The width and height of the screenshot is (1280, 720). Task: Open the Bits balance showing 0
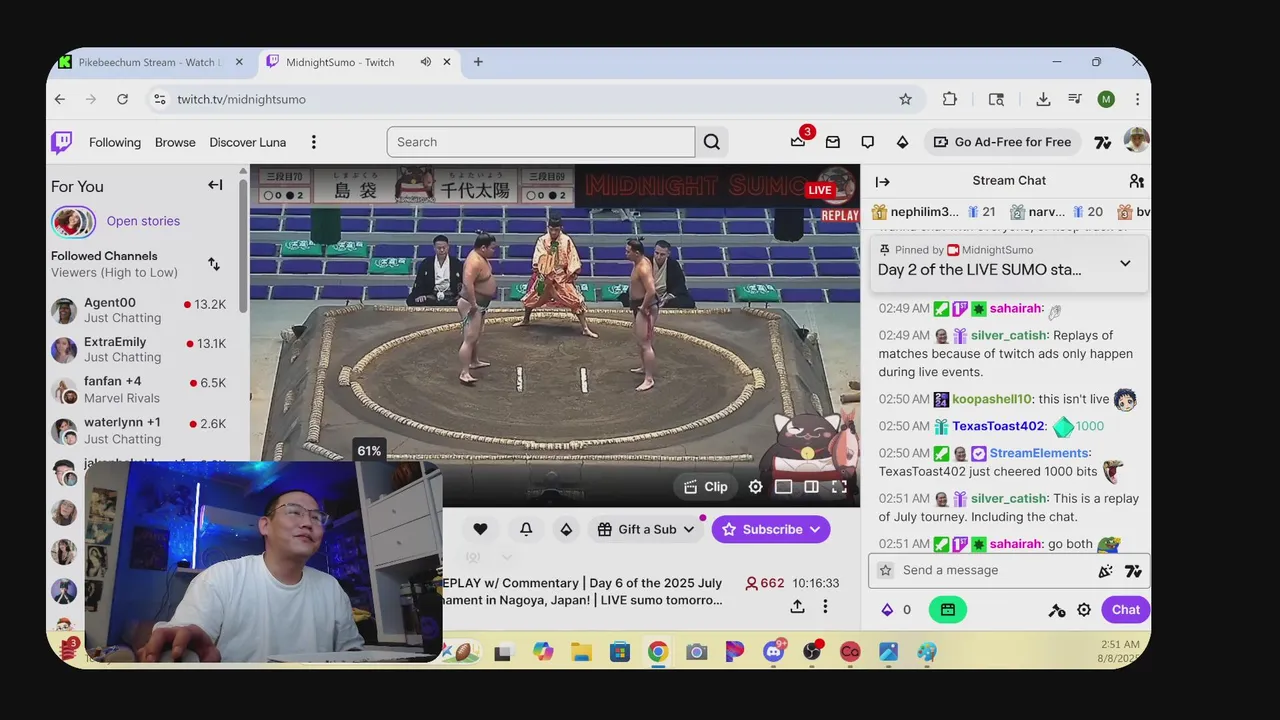coord(895,610)
